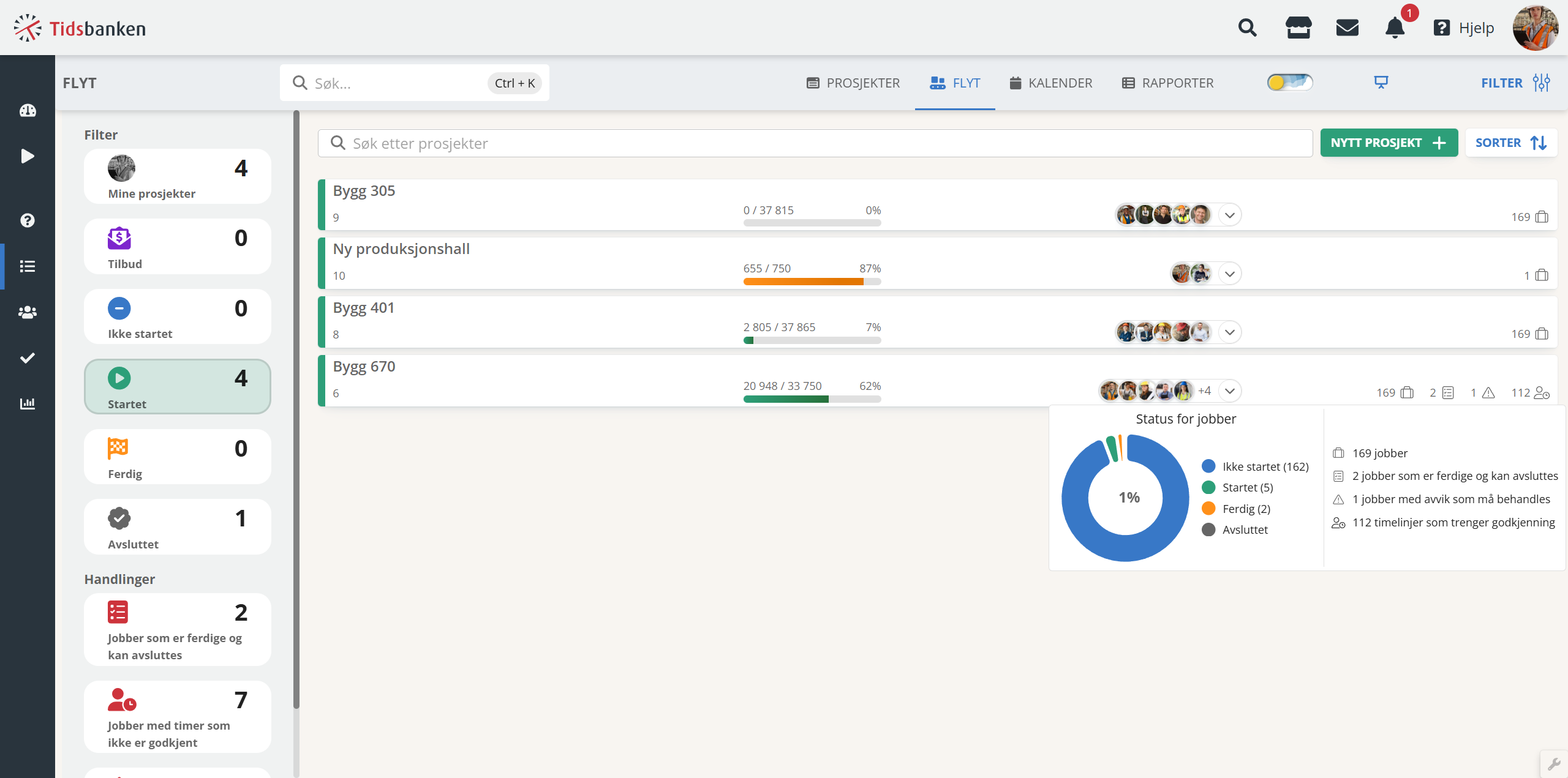Focus the Søk etter prosjekter field
The height and width of the screenshot is (778, 1568).
(815, 143)
